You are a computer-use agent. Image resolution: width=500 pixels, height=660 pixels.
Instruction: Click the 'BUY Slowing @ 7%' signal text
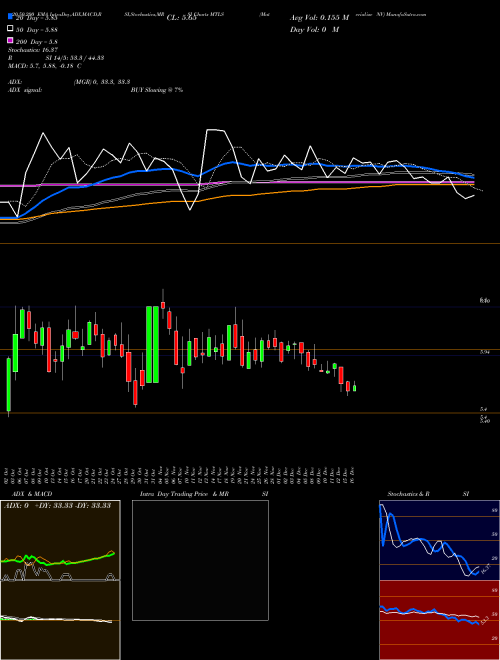tap(157, 90)
